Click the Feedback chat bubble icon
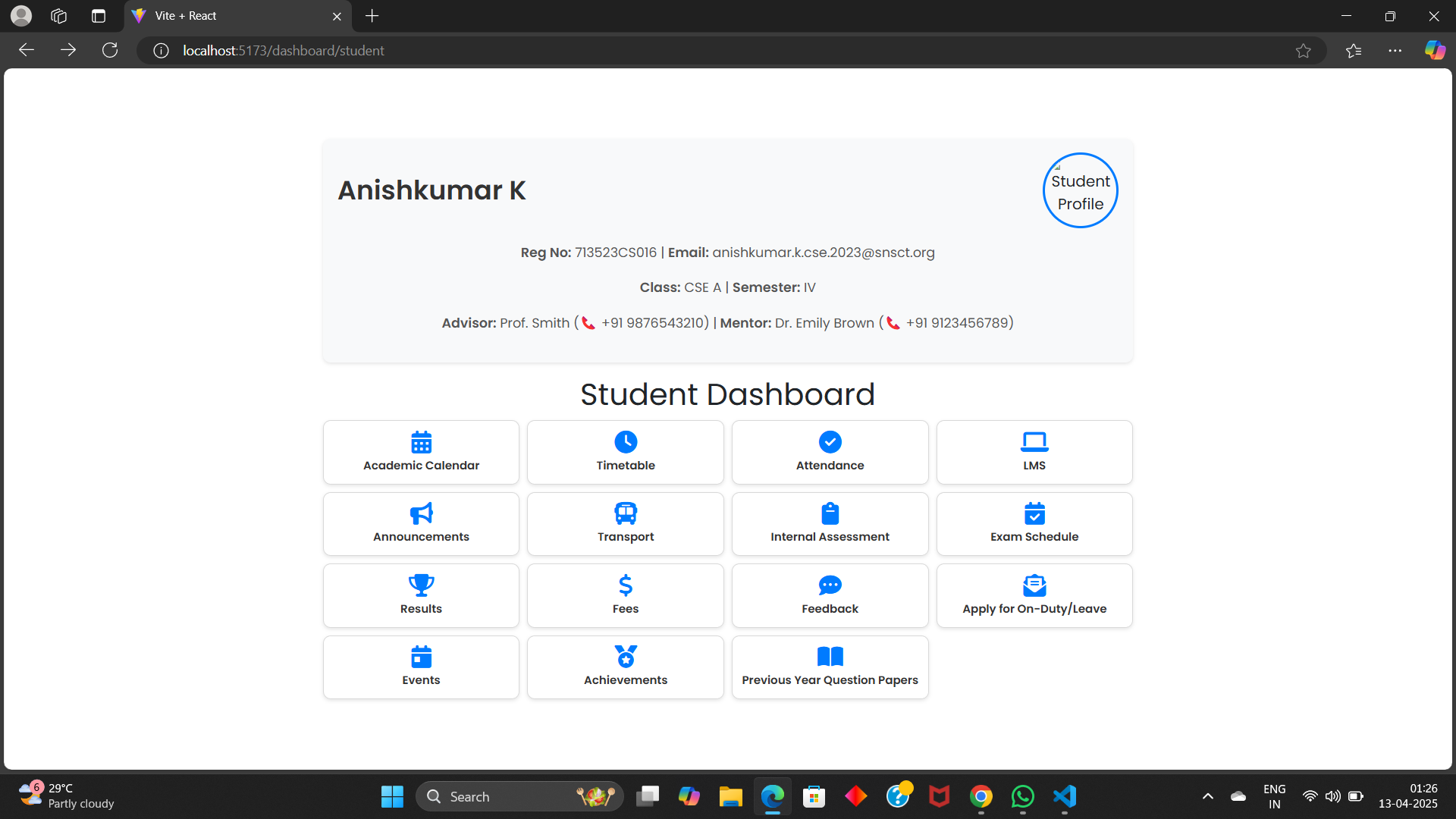The width and height of the screenshot is (1456, 819). (x=830, y=585)
